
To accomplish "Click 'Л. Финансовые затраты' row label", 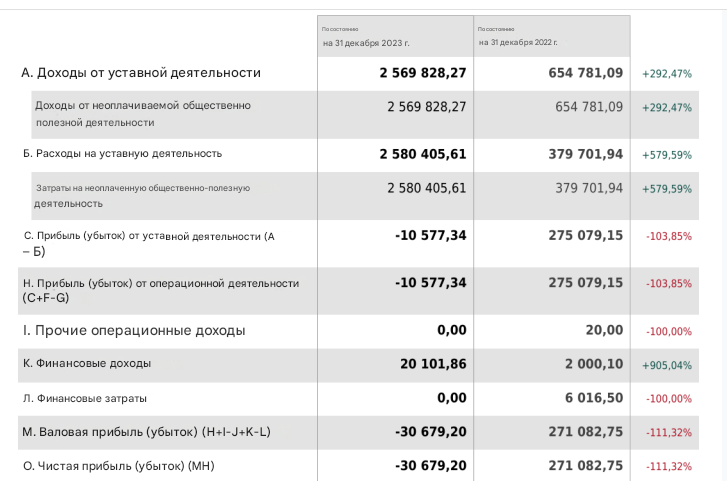I will click(x=84, y=398).
